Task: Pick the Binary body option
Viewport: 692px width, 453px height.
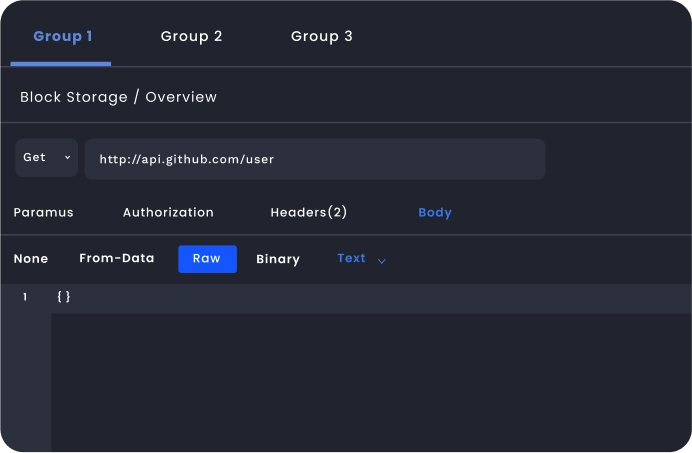Action: [x=277, y=259]
